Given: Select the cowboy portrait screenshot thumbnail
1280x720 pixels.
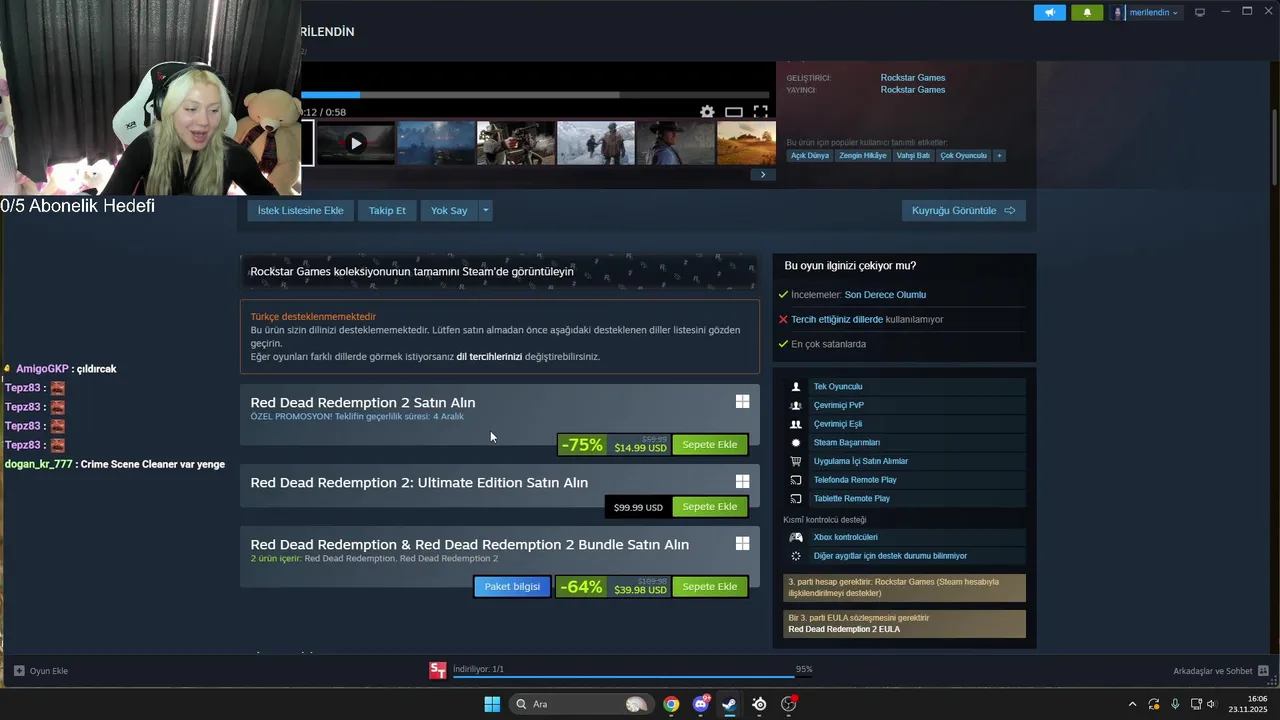Looking at the screenshot, I should click(675, 143).
